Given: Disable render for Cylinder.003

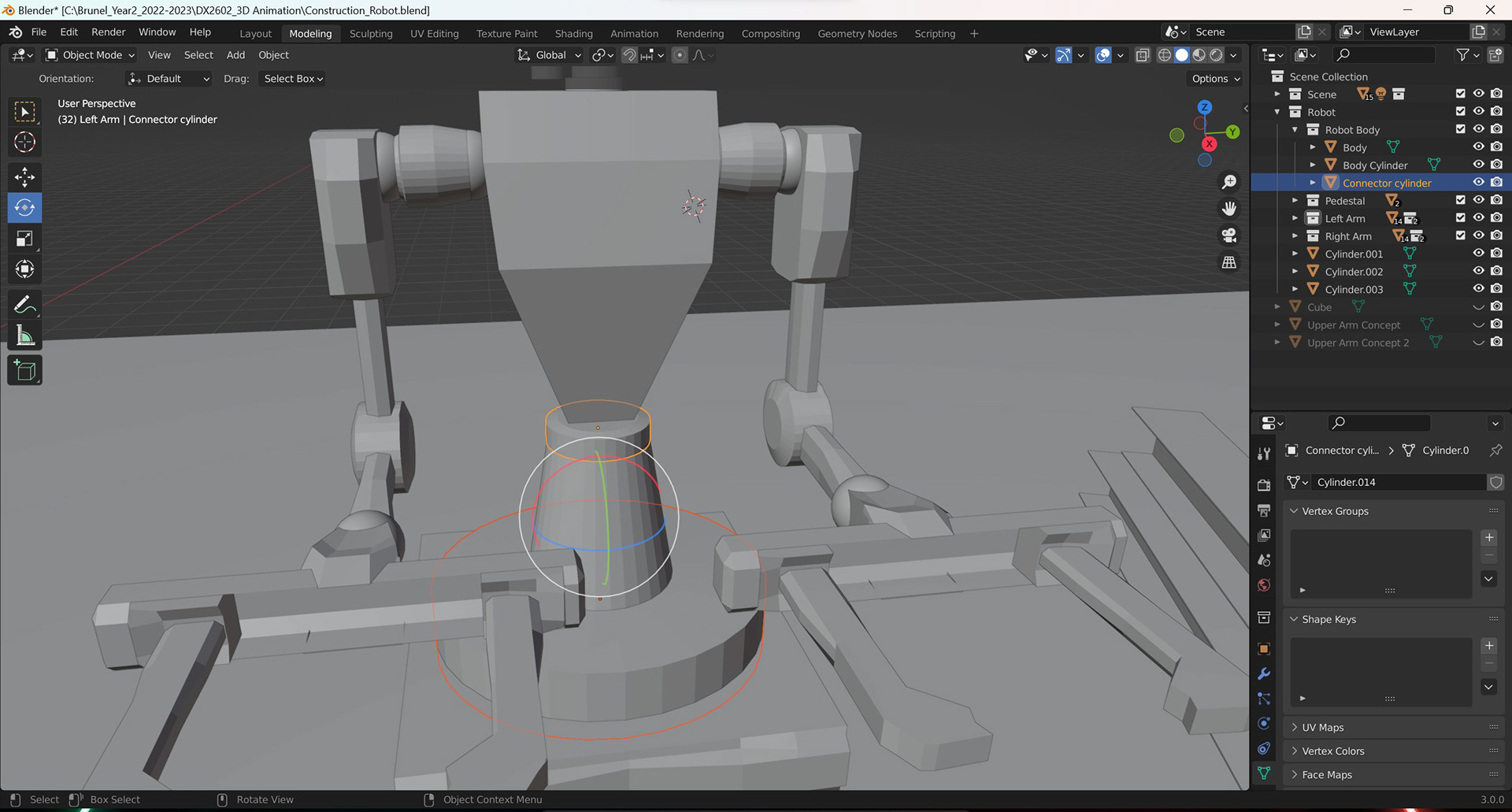Looking at the screenshot, I should click(1496, 289).
